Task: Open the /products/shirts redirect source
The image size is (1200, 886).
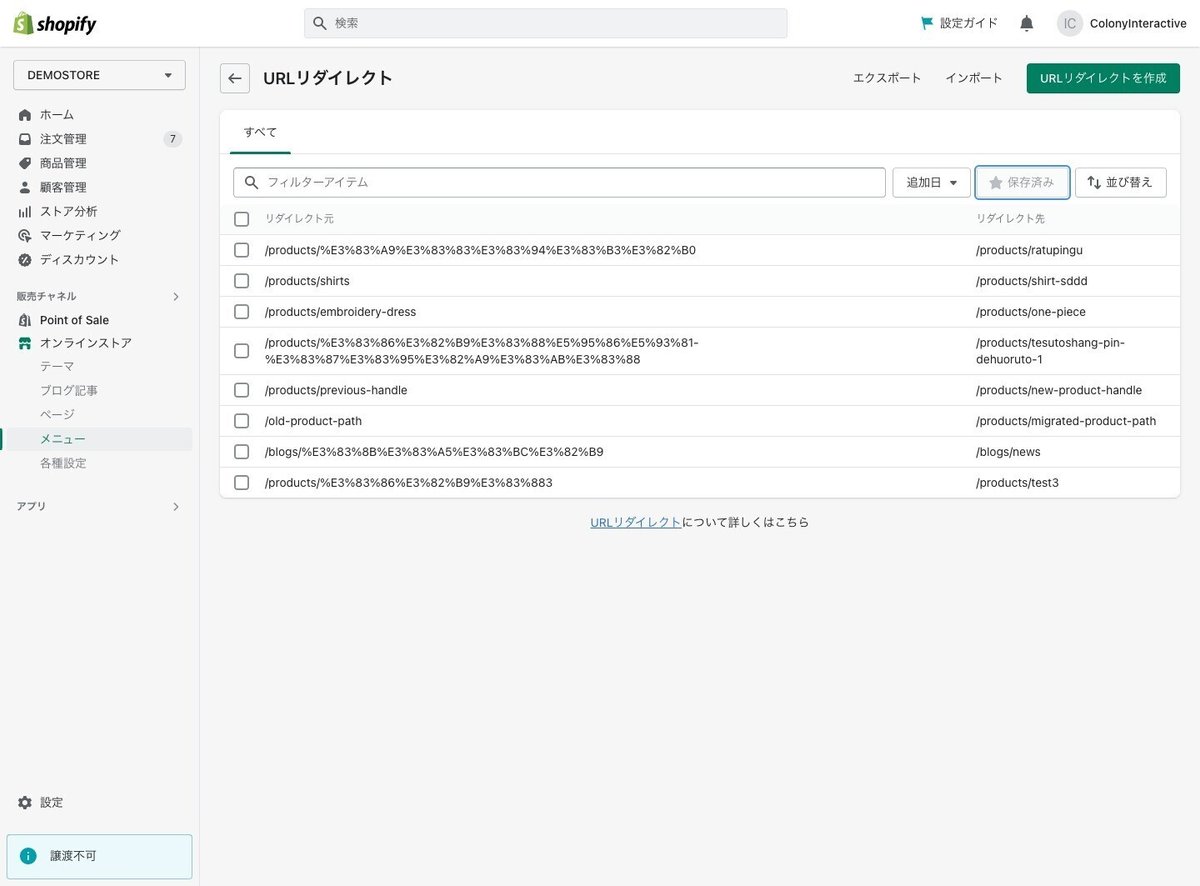Action: tap(307, 281)
